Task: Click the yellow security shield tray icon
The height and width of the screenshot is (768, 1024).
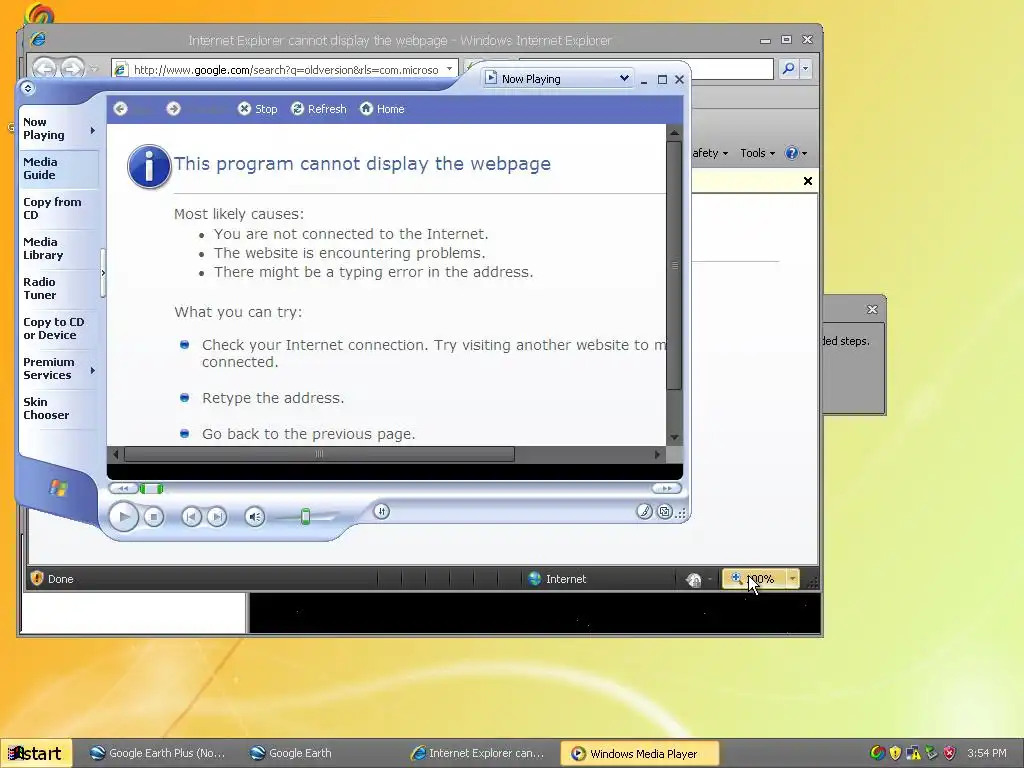Action: pyautogui.click(x=895, y=753)
